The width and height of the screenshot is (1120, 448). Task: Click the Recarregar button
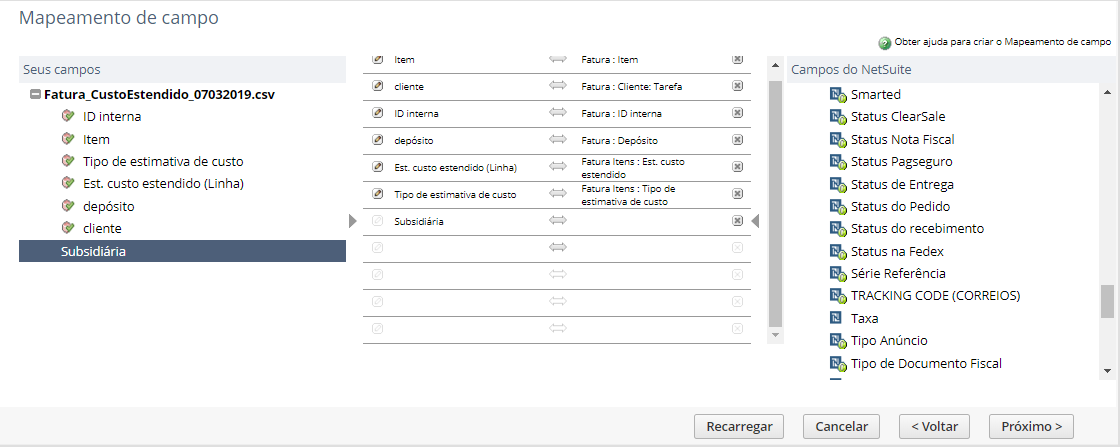pyautogui.click(x=739, y=426)
